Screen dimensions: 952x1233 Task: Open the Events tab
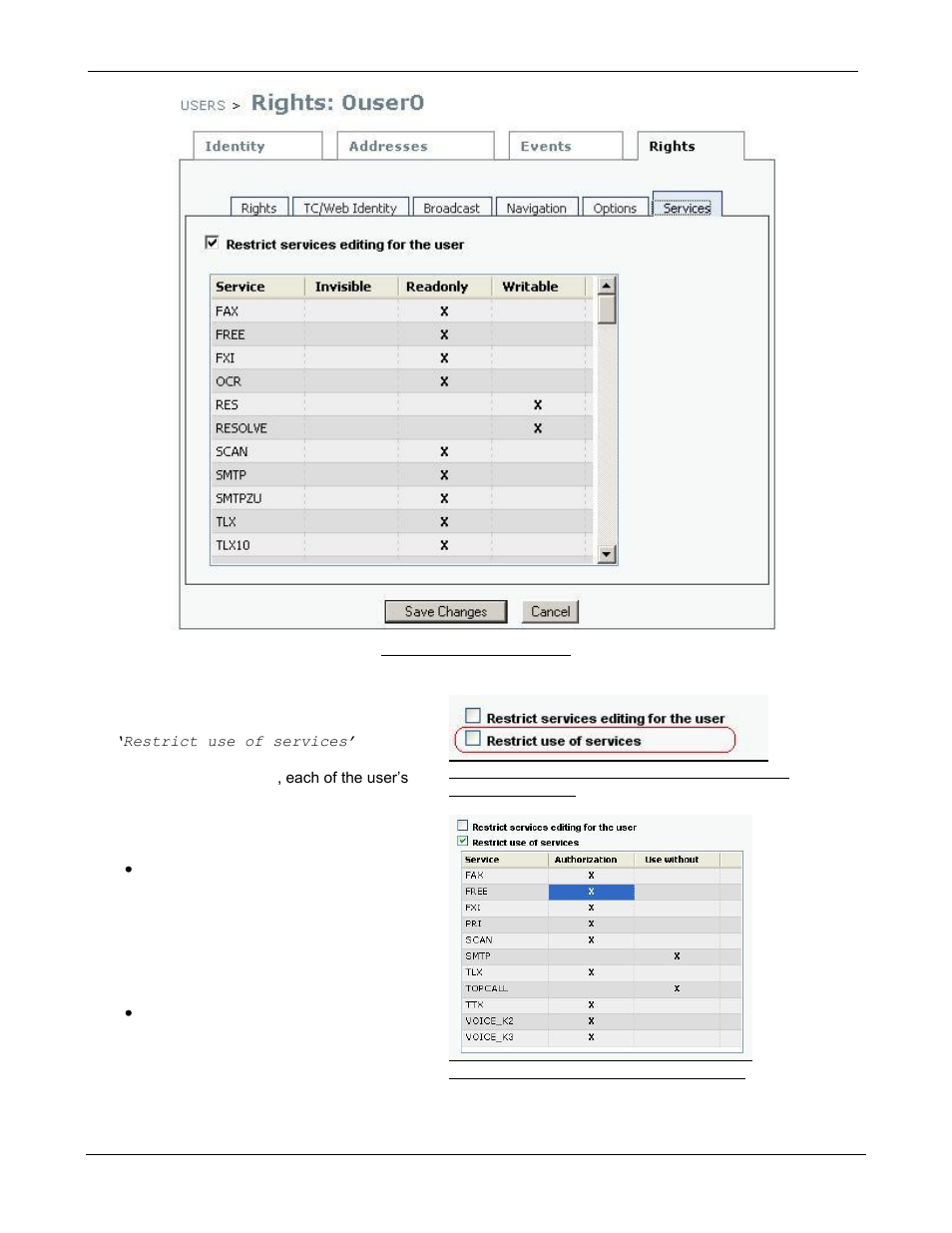(566, 146)
